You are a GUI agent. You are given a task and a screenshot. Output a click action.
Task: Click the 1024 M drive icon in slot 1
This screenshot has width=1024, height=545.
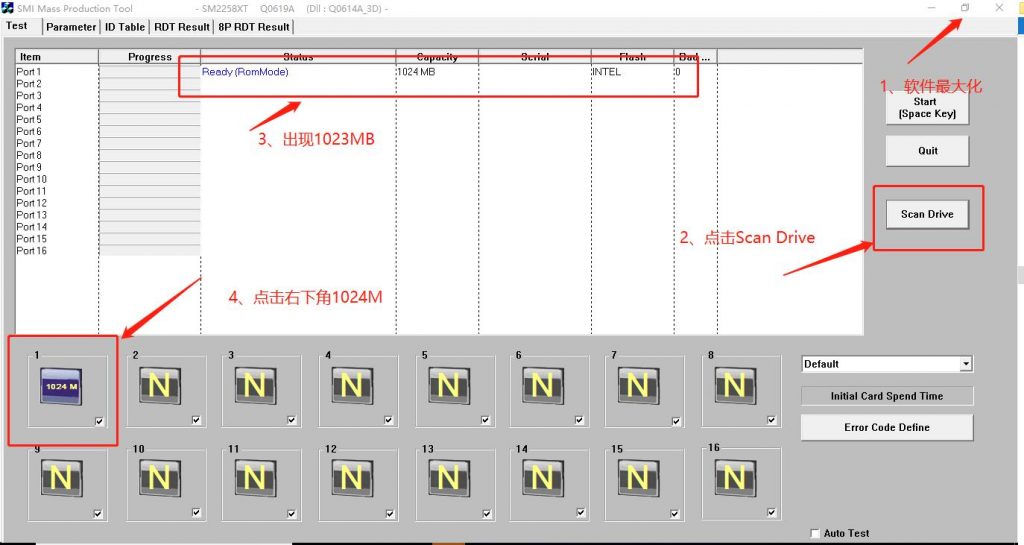coord(62,385)
